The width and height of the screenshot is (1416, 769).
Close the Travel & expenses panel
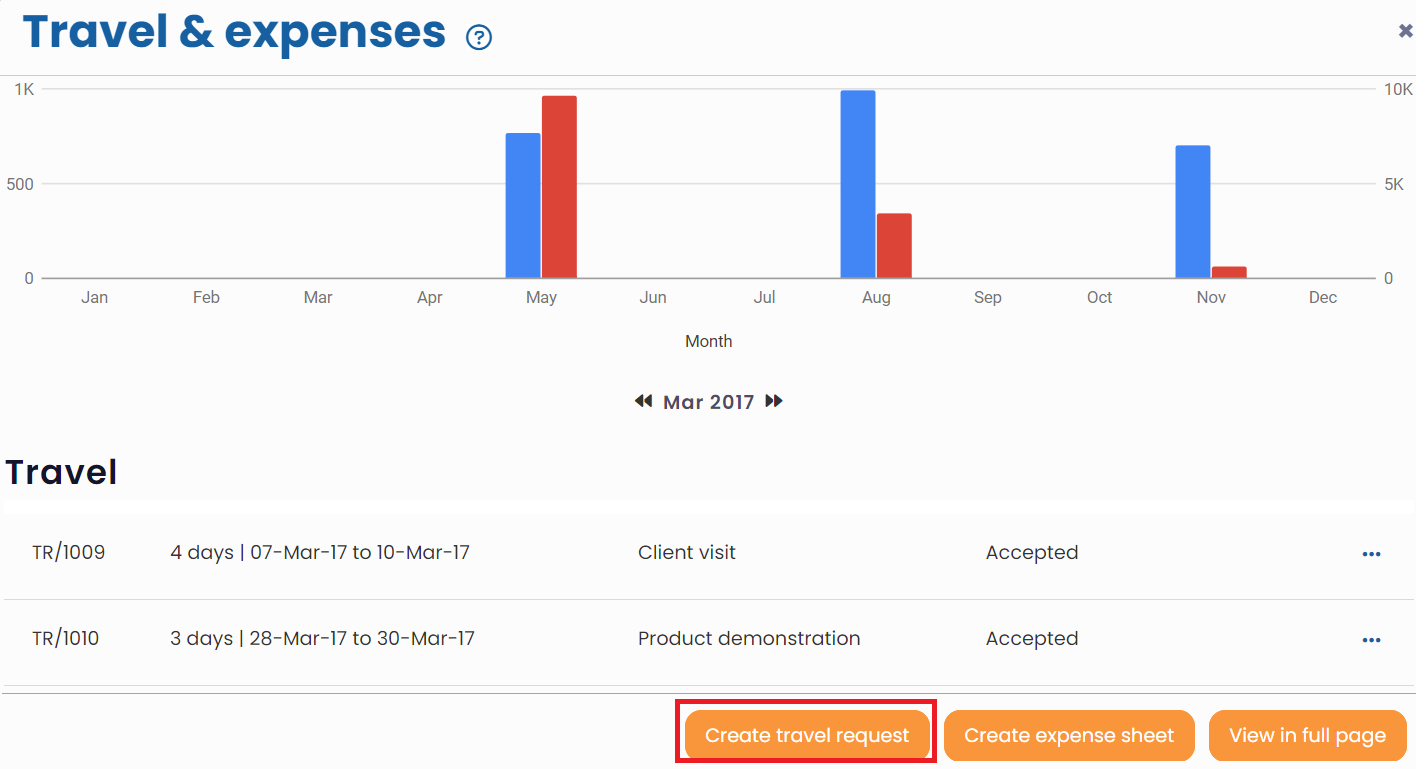[1405, 31]
